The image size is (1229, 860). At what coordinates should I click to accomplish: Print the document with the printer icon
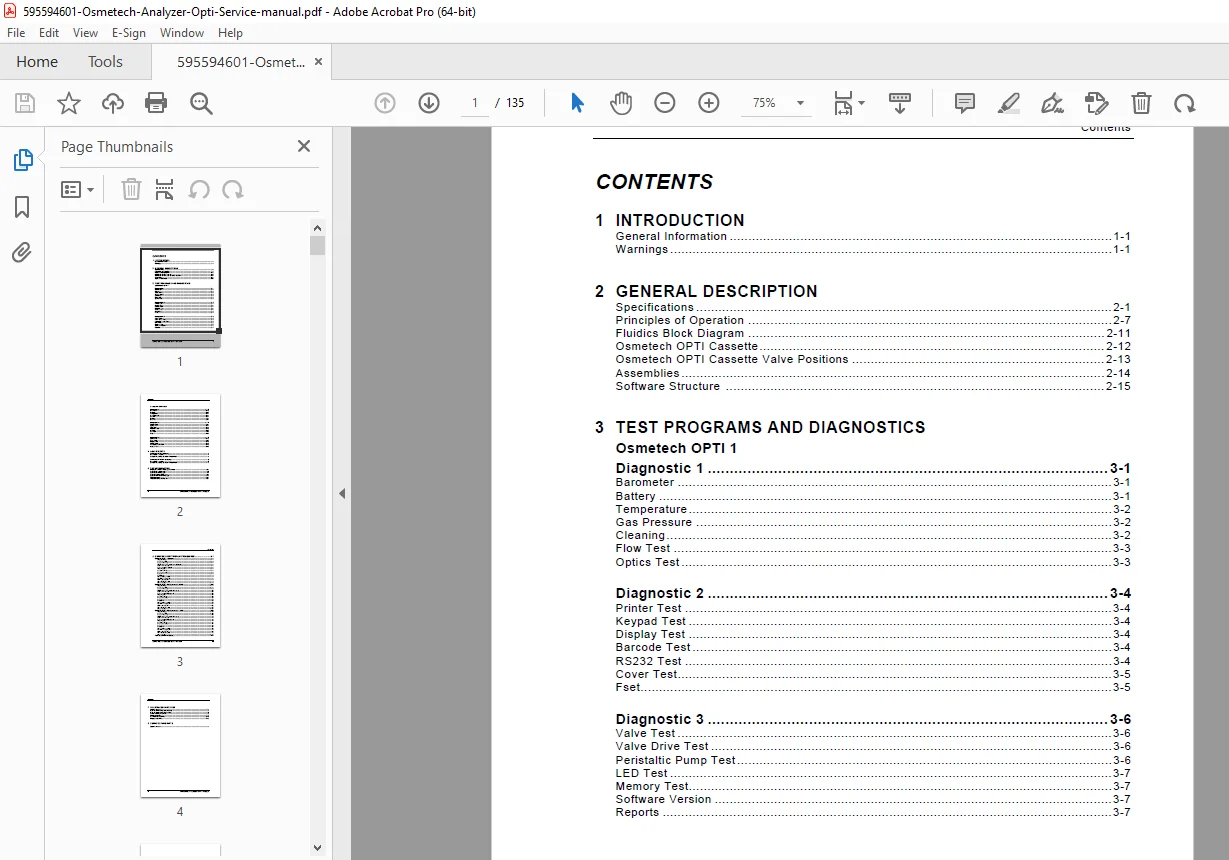point(156,103)
